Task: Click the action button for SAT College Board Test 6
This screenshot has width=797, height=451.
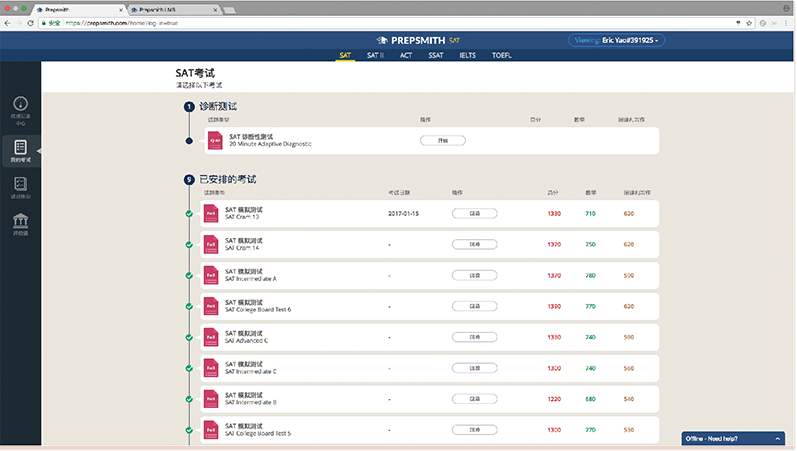Action: point(475,306)
